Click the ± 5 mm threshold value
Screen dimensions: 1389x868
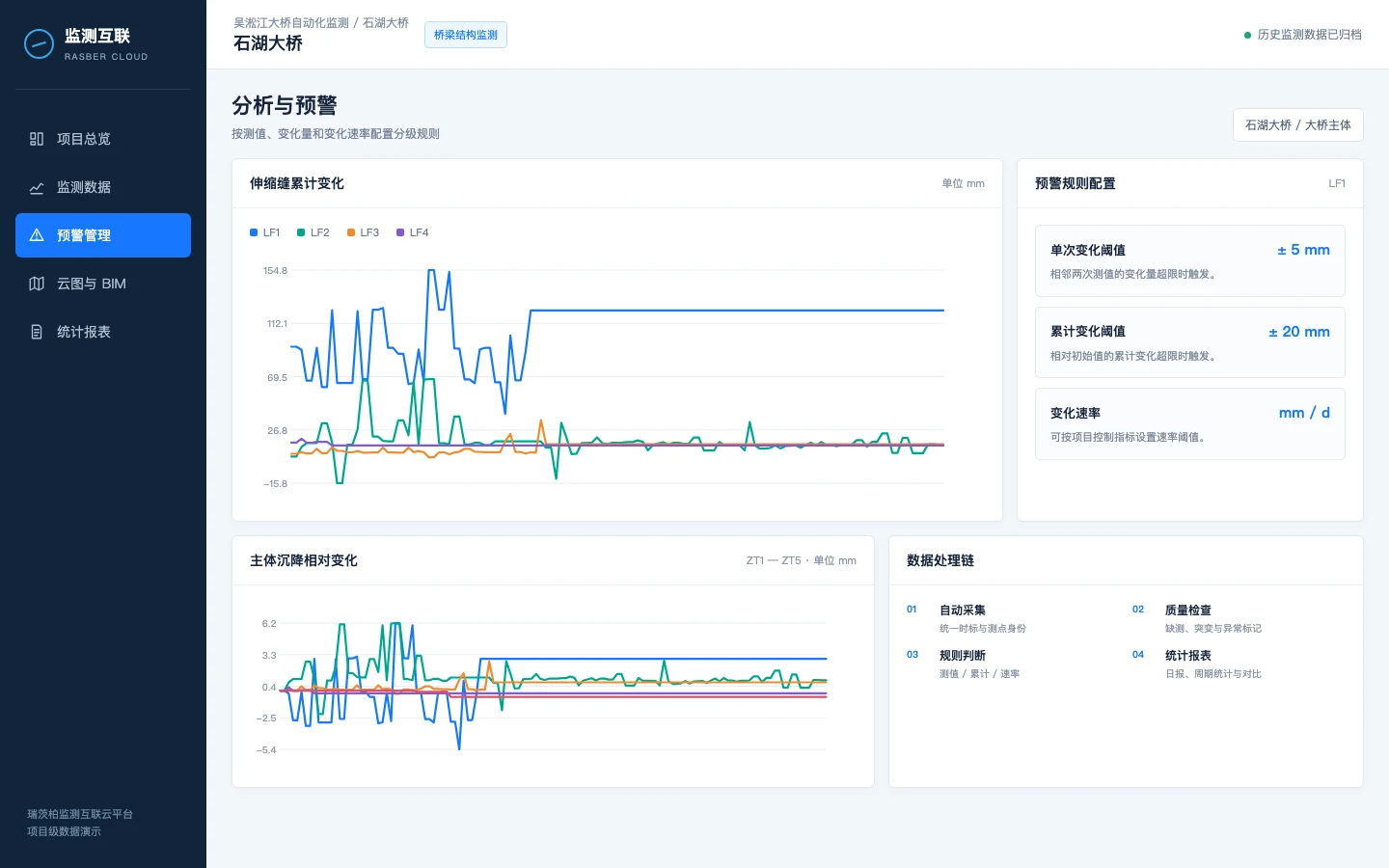[x=1303, y=250]
